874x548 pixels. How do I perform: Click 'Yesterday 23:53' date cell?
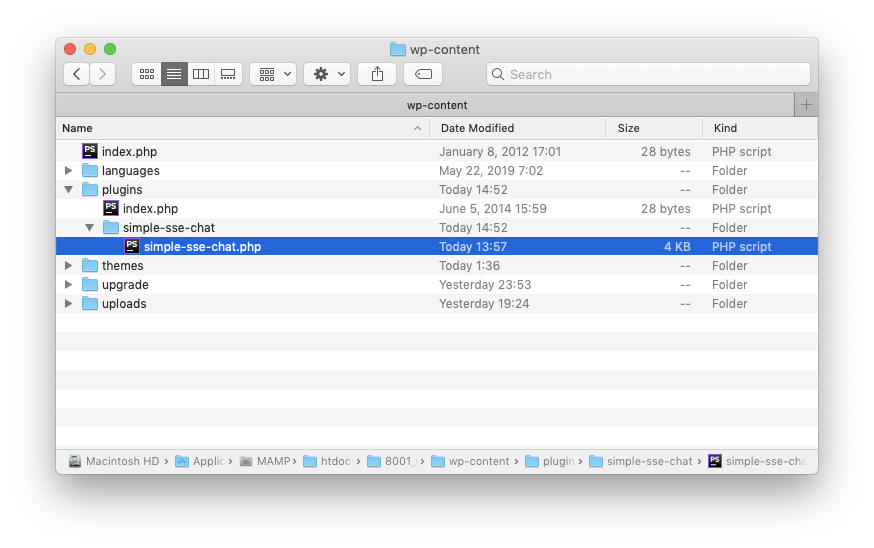tap(485, 285)
